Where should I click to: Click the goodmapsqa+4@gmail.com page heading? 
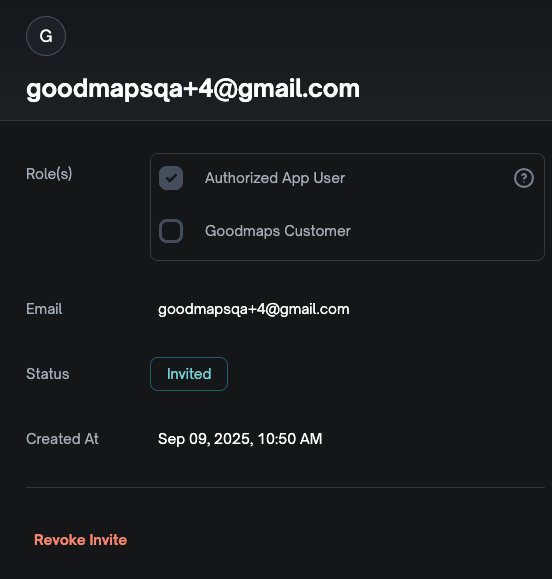pos(193,89)
